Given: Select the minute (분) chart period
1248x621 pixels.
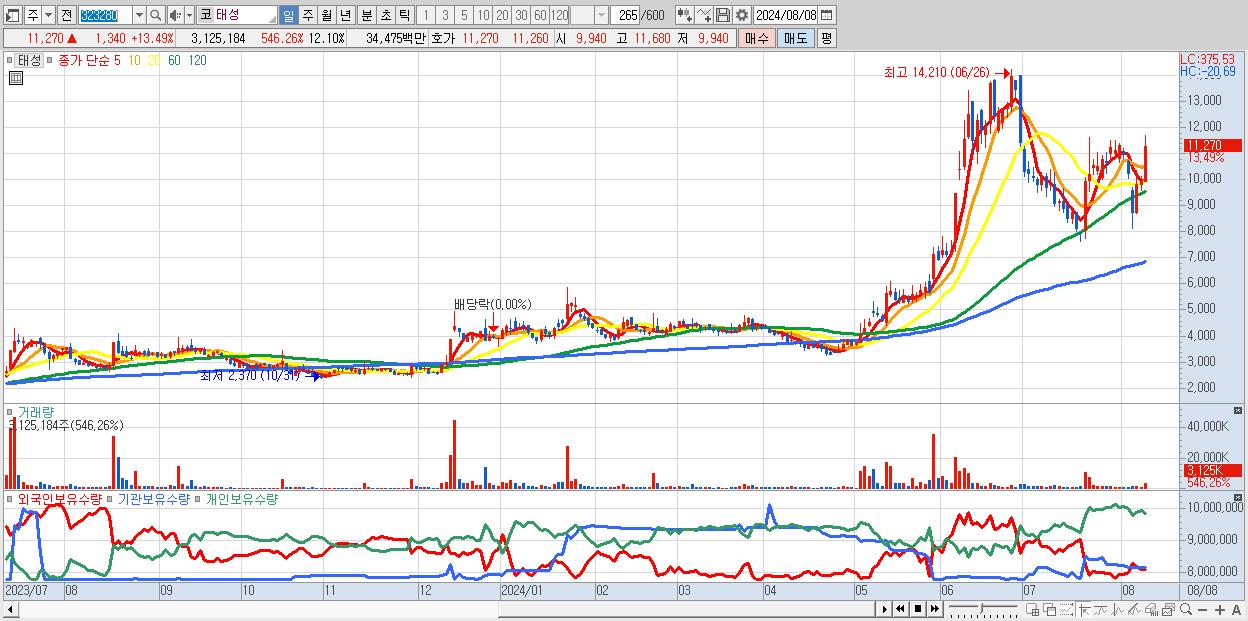Looking at the screenshot, I should tap(366, 15).
